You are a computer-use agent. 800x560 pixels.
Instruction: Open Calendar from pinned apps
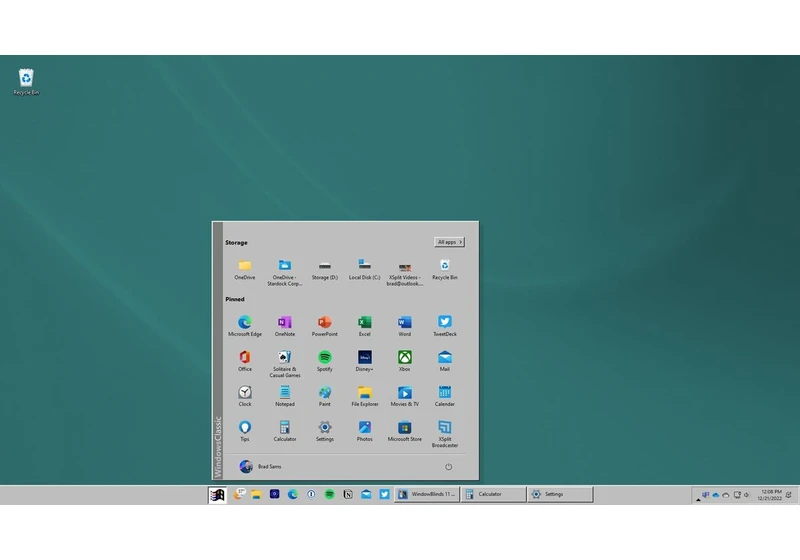[445, 396]
